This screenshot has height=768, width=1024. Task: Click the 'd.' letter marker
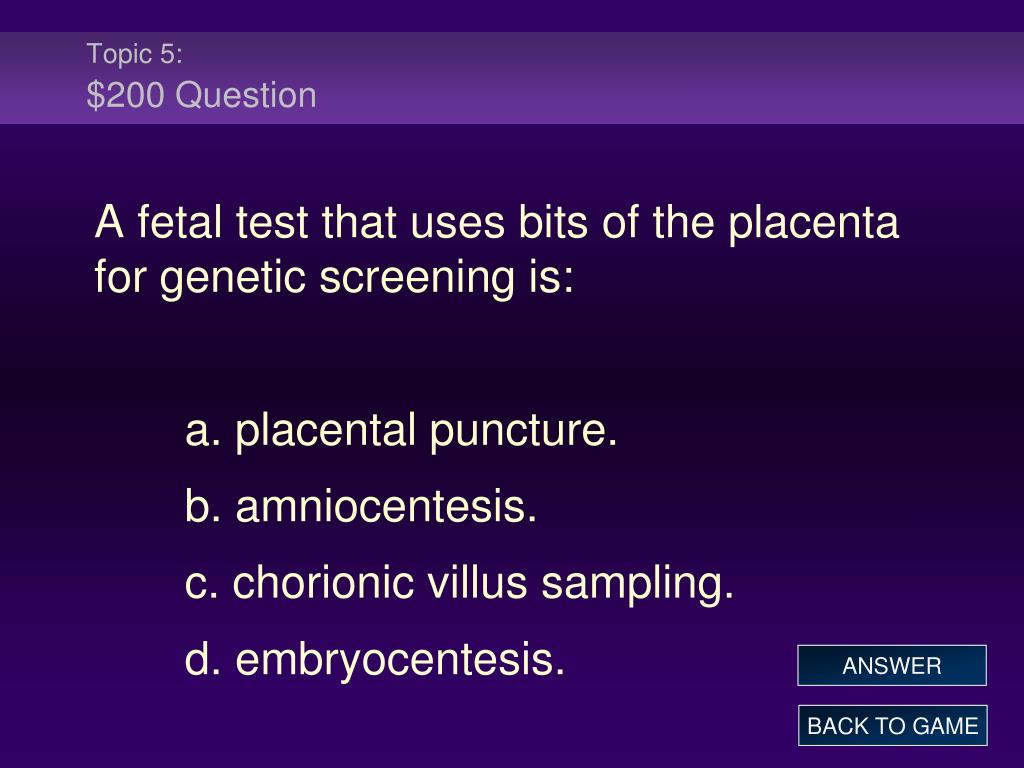[x=203, y=659]
